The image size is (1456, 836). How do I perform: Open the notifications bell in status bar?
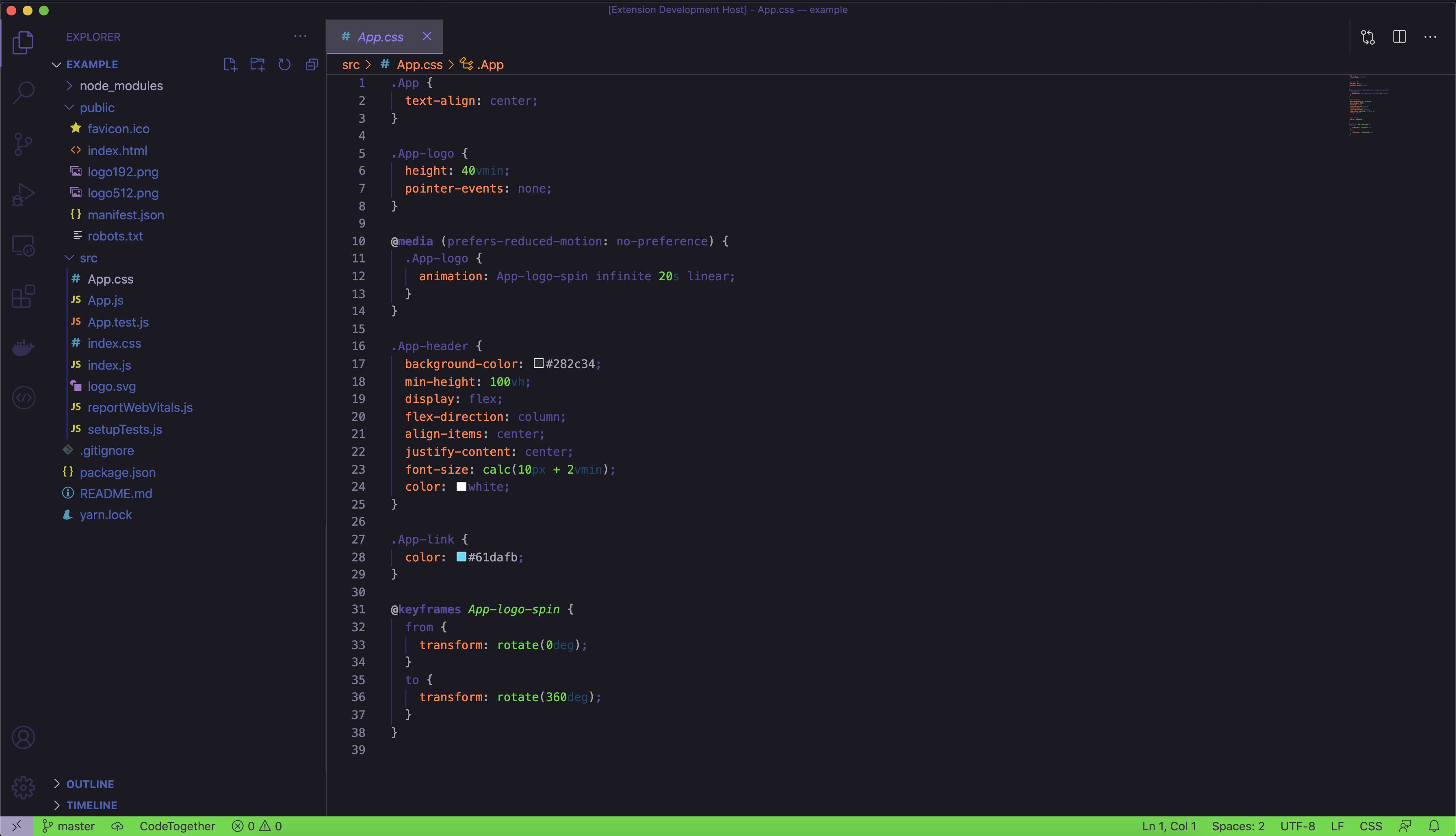(1434, 826)
